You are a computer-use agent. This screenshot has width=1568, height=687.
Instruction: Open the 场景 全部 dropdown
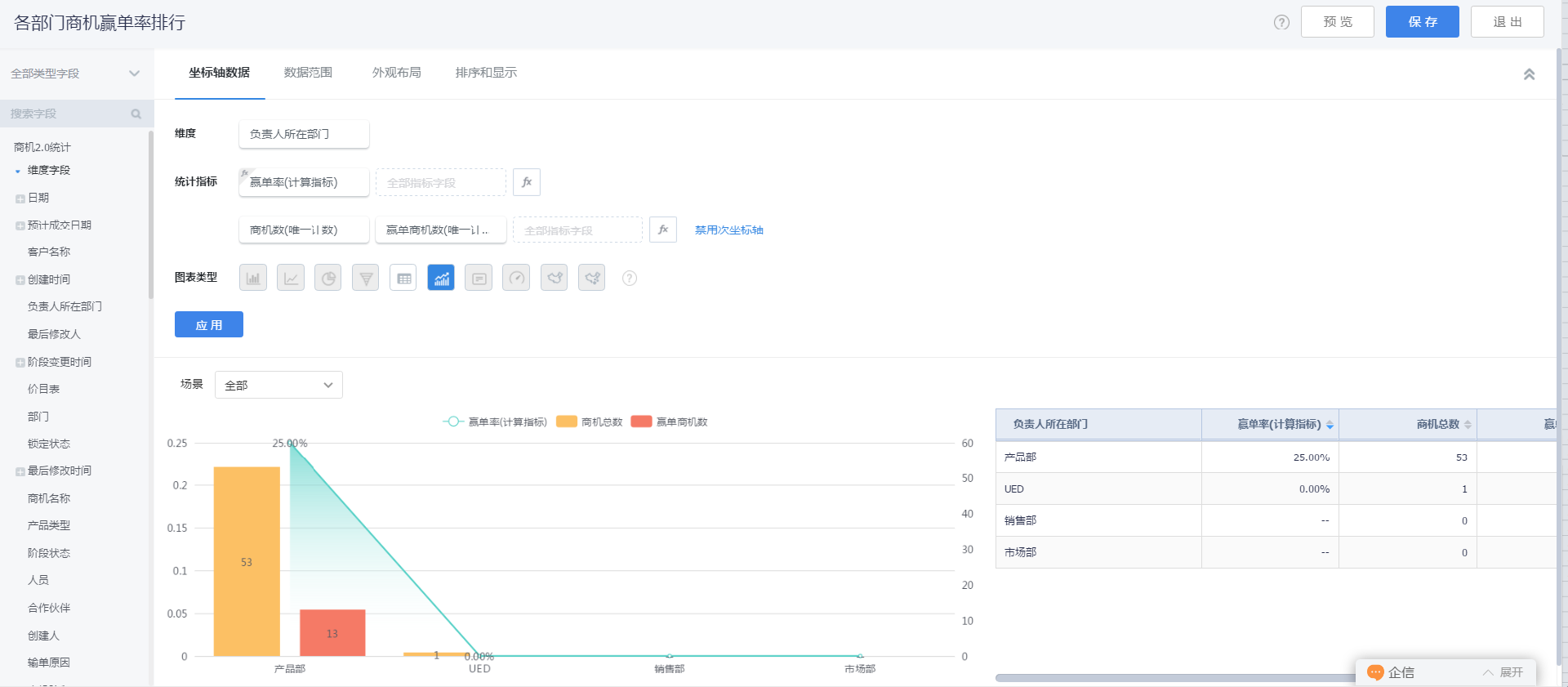tap(278, 385)
